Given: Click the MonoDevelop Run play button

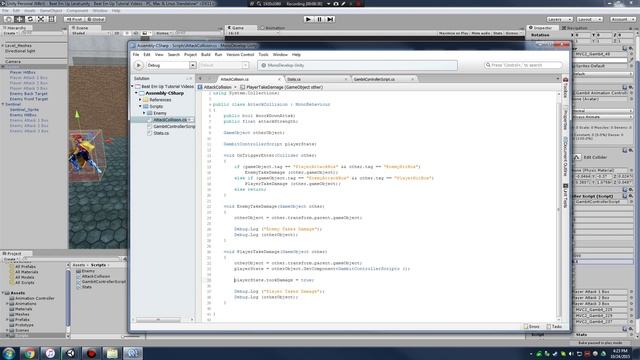Looking at the screenshot, I should (139, 65).
